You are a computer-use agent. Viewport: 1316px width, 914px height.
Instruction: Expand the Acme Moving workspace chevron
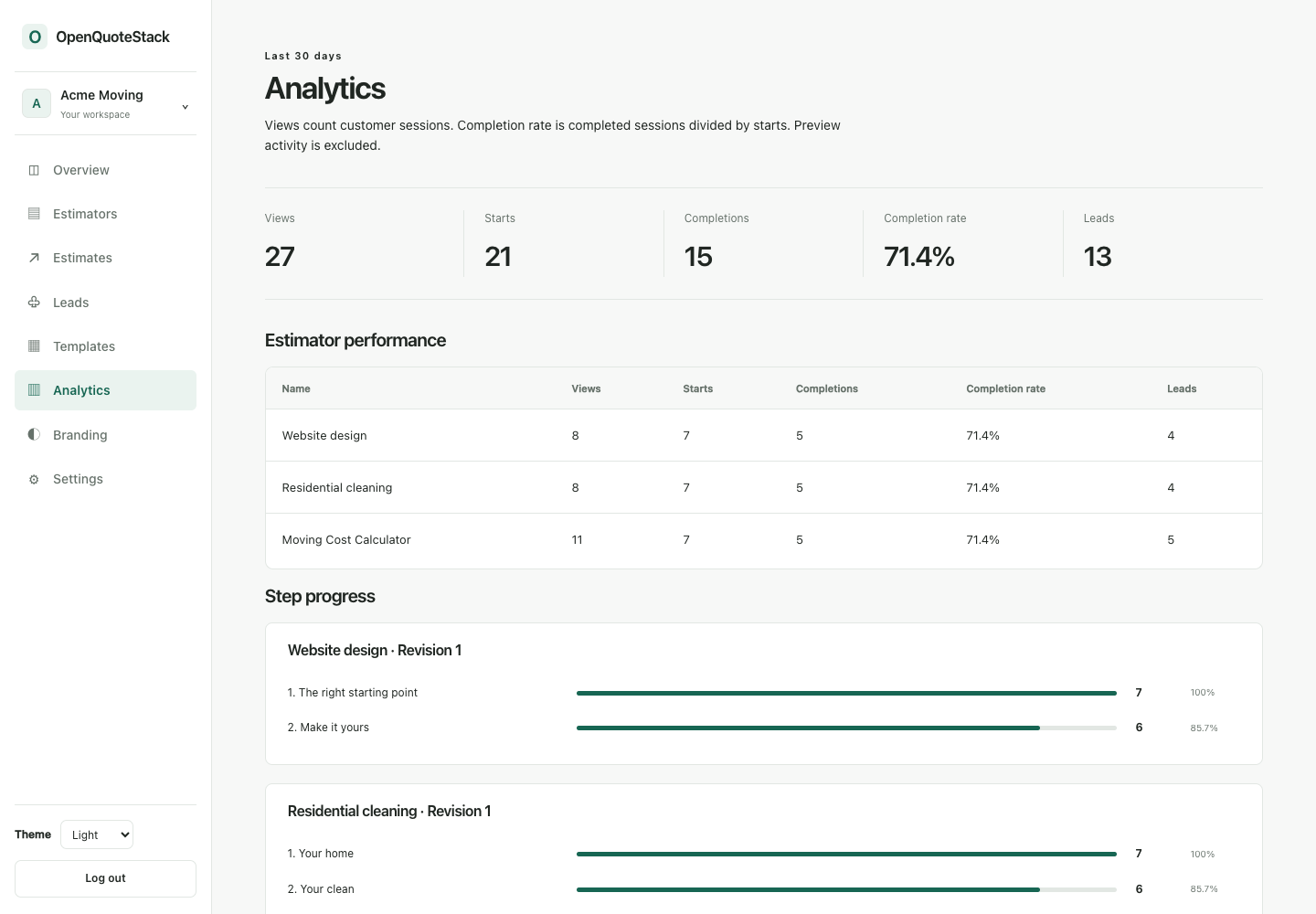(185, 107)
